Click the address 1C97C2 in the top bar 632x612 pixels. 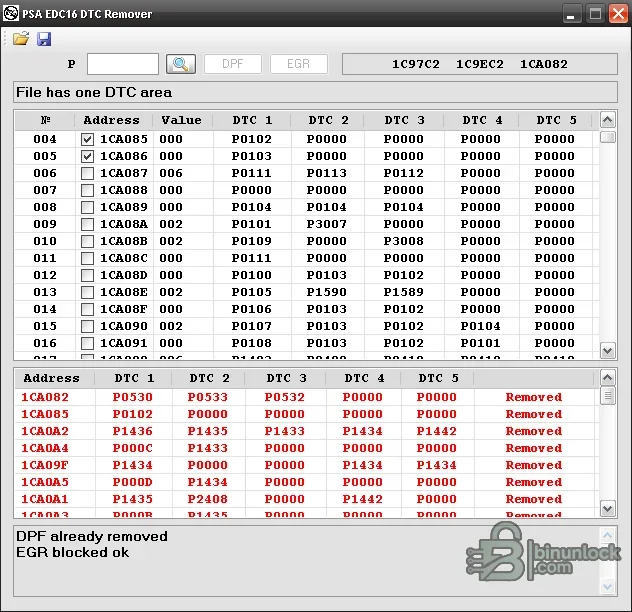416,64
